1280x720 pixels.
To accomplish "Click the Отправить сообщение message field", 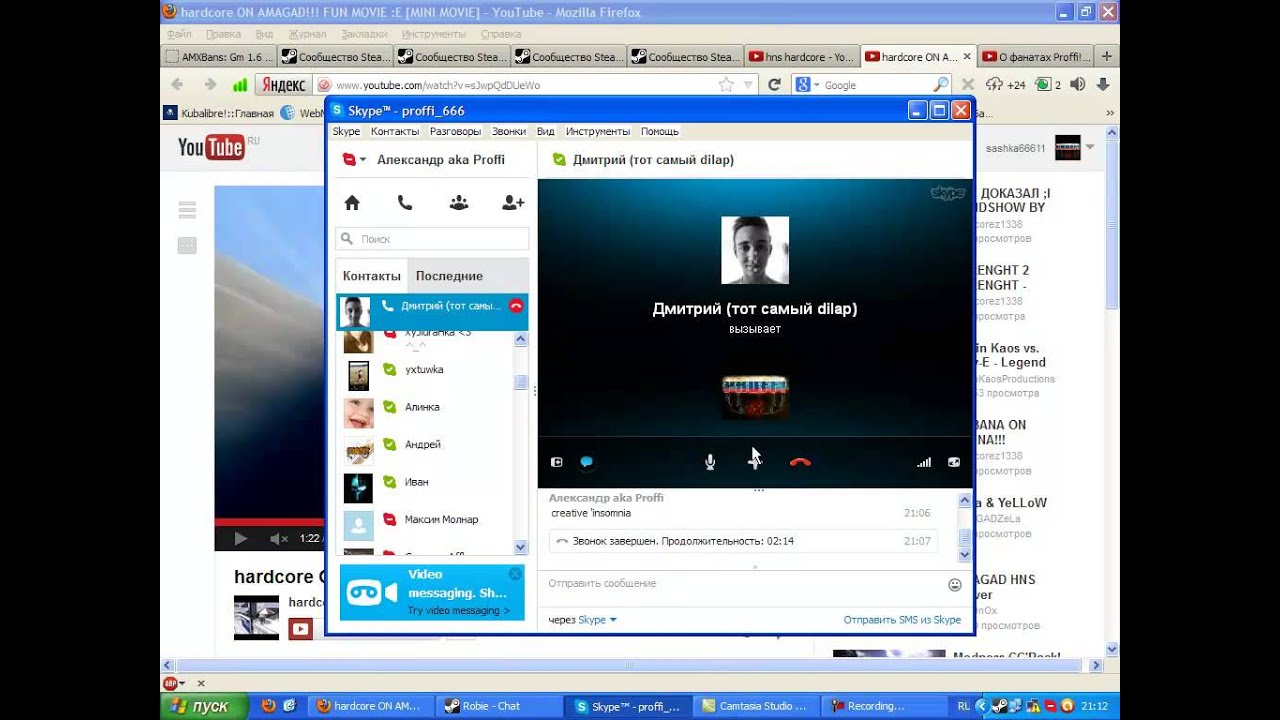I will [741, 583].
